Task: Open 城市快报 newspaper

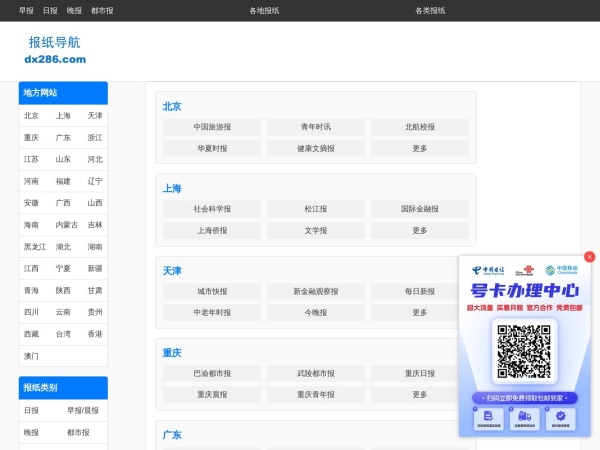Action: point(212,292)
